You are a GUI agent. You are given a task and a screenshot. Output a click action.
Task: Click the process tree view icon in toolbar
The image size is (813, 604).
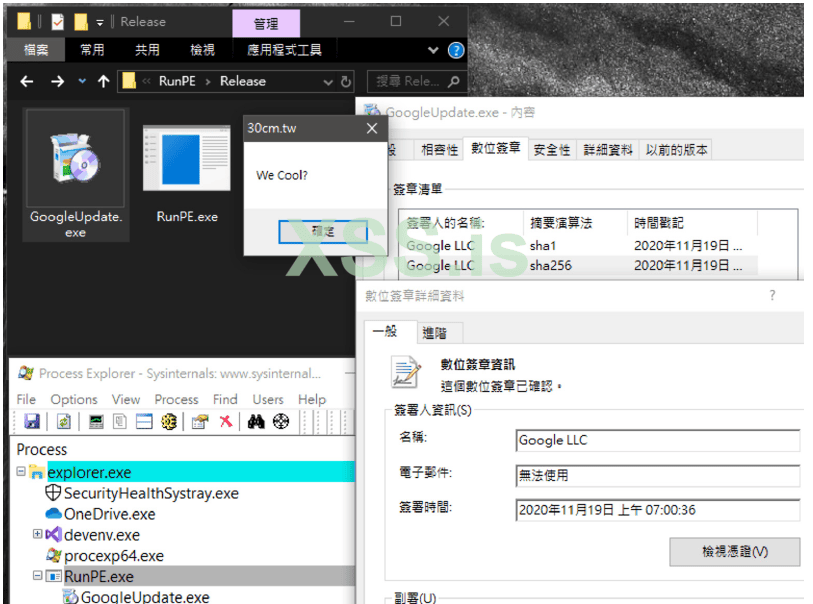tap(120, 422)
